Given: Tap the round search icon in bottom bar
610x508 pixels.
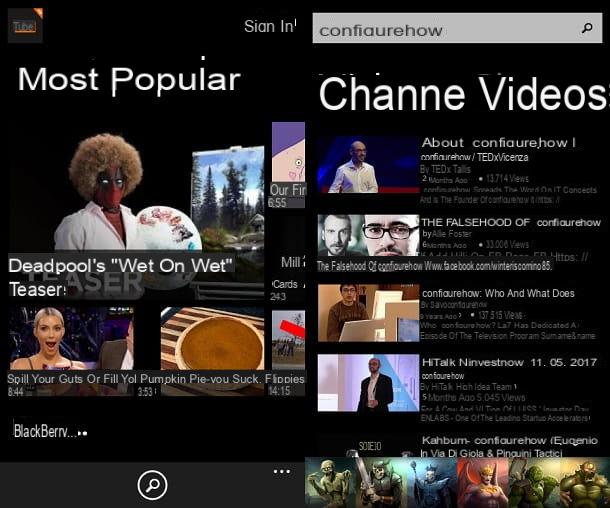Looking at the screenshot, I should (152, 485).
